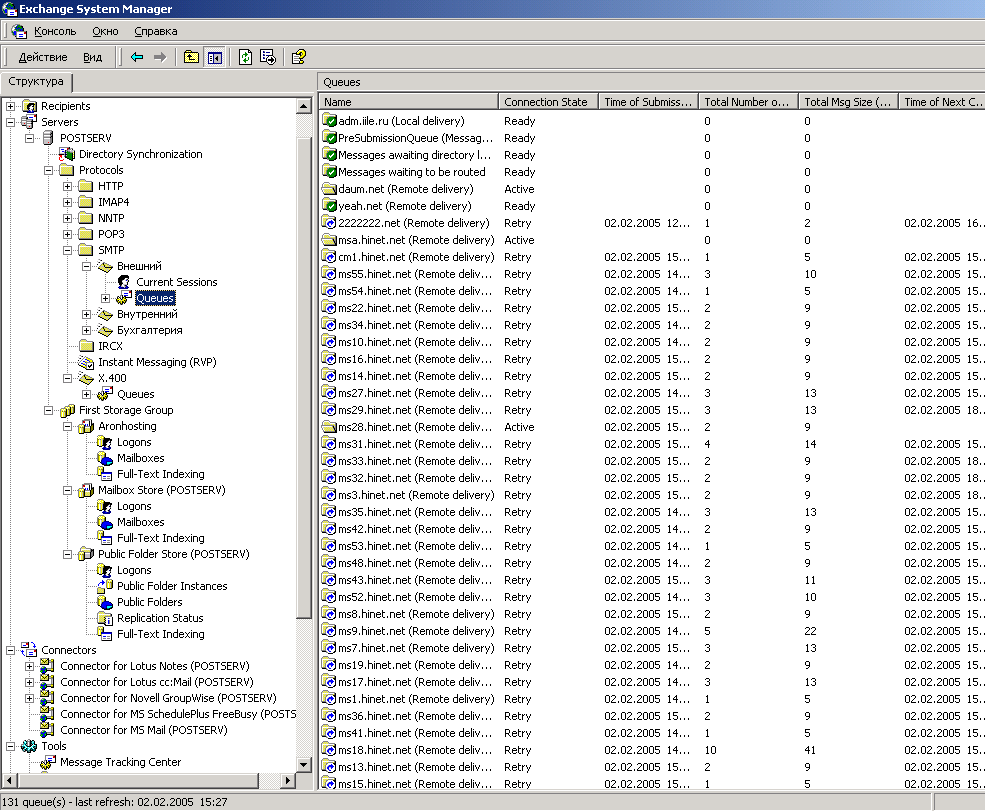Select the IRCX folder
This screenshot has width=985, height=811.
pyautogui.click(x=111, y=346)
